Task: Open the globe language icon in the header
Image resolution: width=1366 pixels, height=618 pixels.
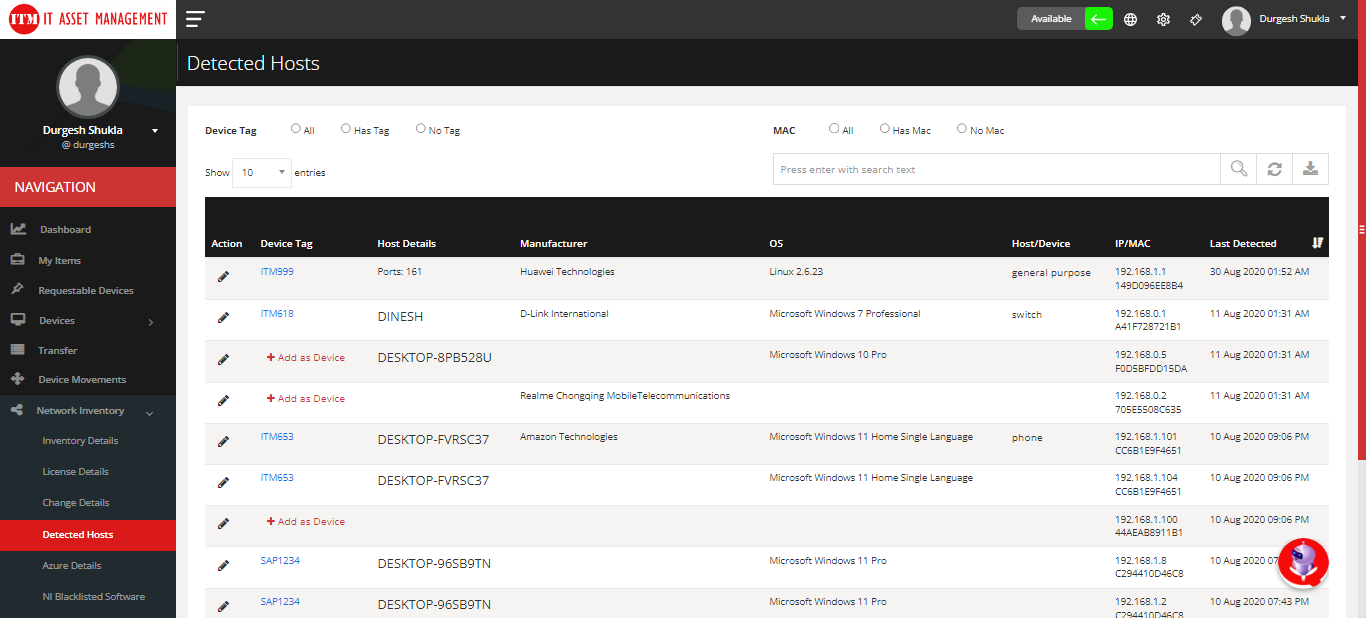Action: (1130, 19)
